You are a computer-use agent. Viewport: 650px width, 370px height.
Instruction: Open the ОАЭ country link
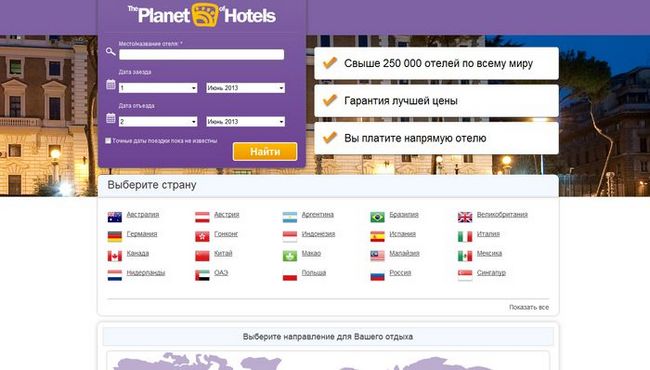click(221, 273)
